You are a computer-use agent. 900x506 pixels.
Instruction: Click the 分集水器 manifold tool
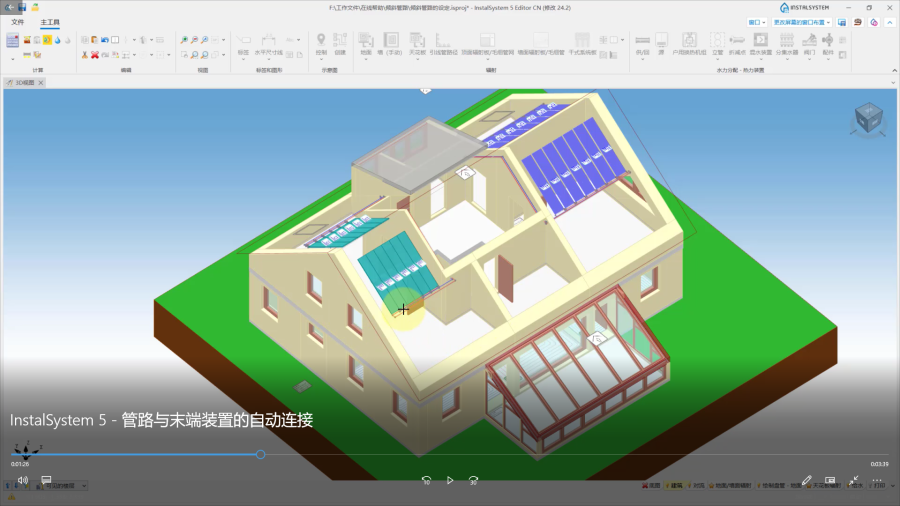(787, 44)
